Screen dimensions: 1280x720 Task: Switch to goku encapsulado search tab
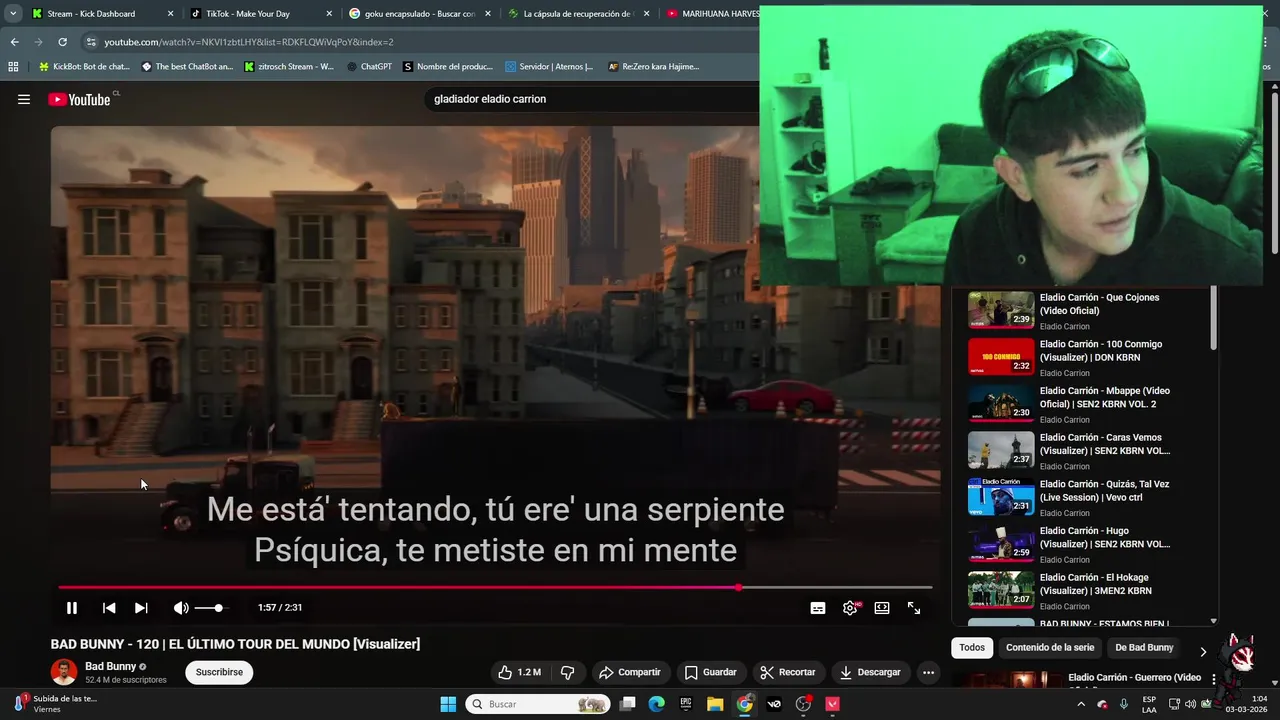coord(418,14)
